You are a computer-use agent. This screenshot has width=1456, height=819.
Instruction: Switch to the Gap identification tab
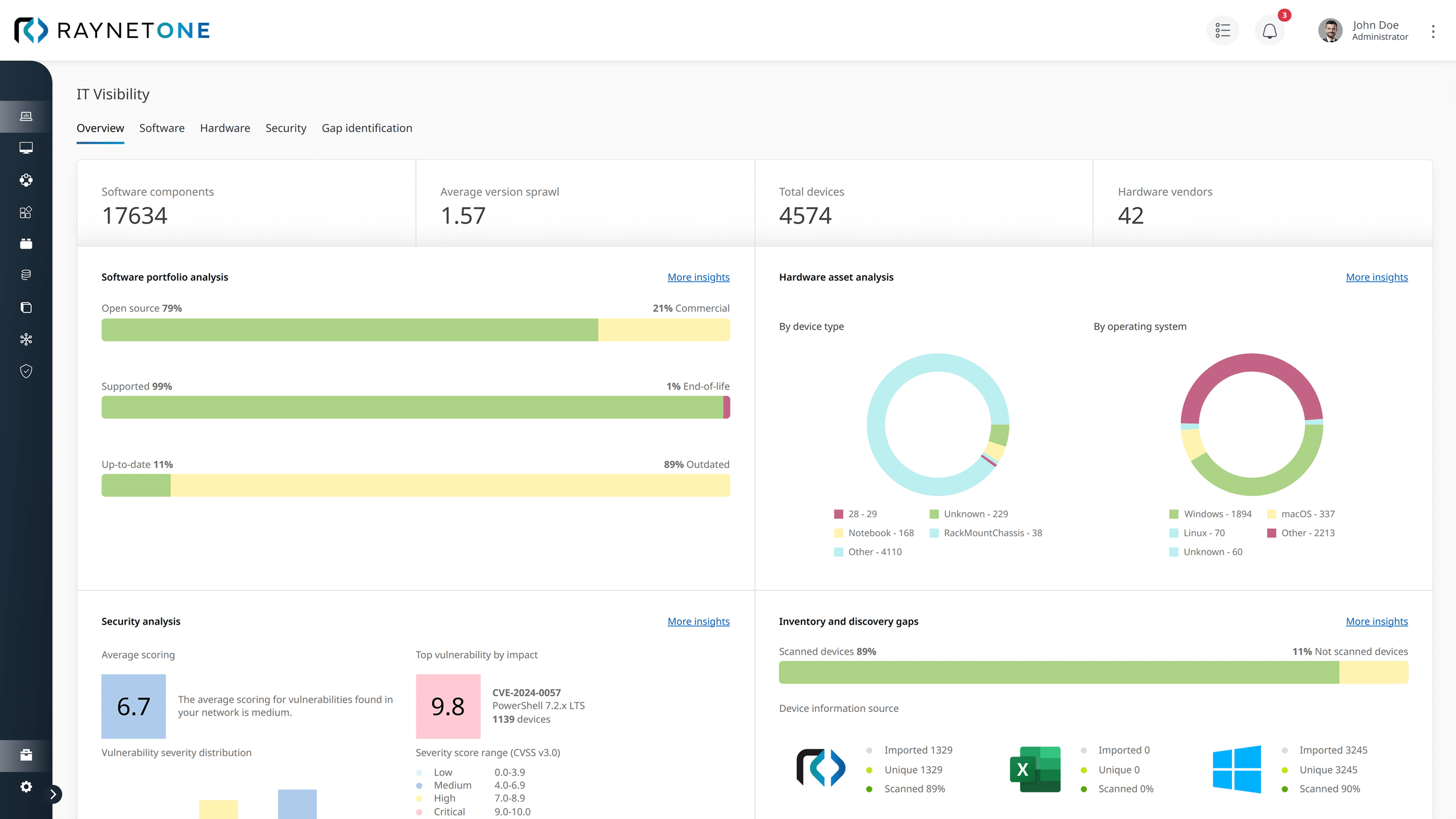pos(367,128)
